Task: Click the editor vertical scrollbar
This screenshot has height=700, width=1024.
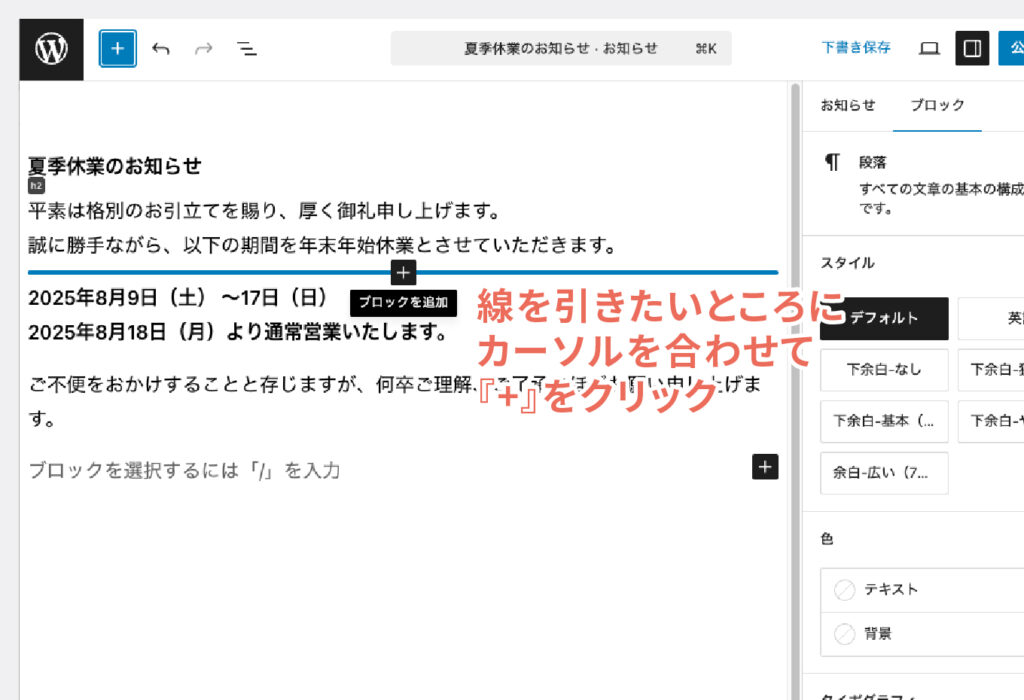Action: (795, 390)
